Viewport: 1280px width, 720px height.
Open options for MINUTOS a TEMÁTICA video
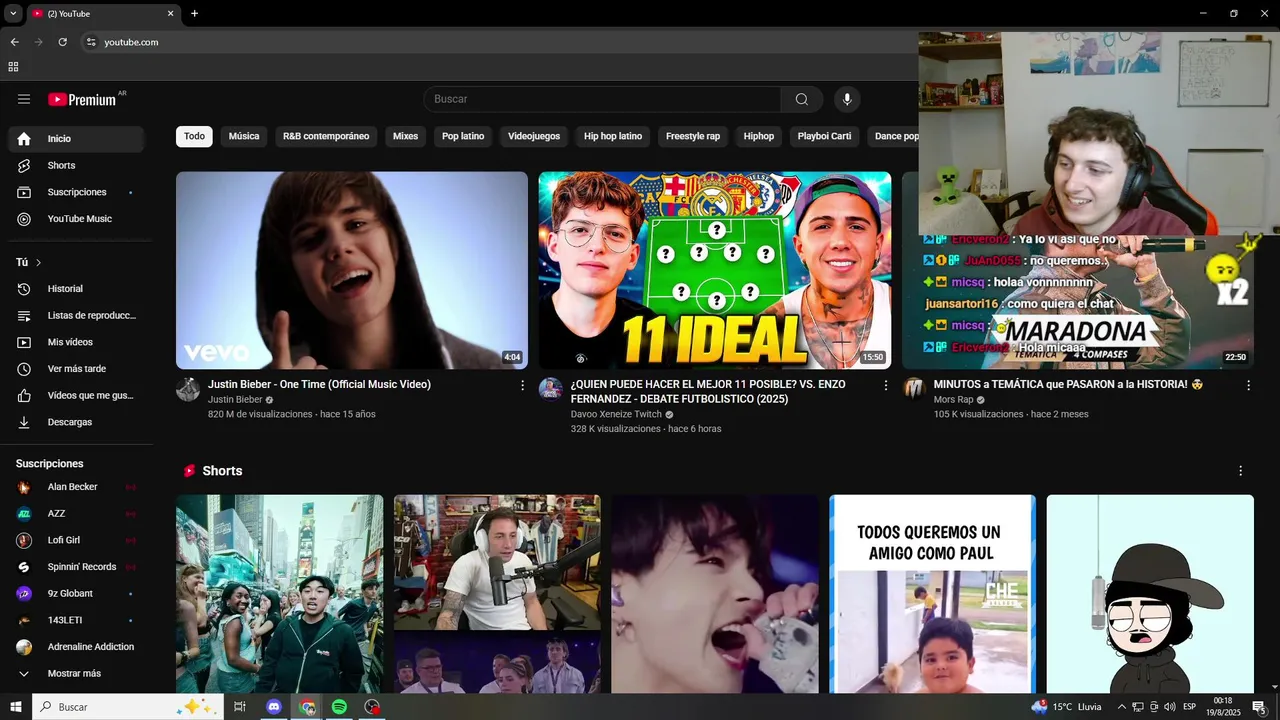[x=1248, y=385]
